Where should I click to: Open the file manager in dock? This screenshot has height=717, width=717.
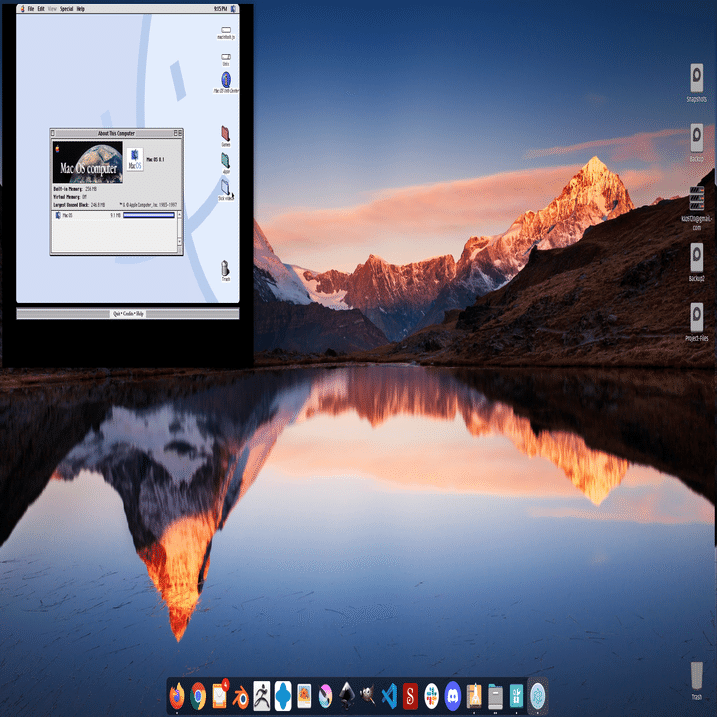click(x=495, y=696)
